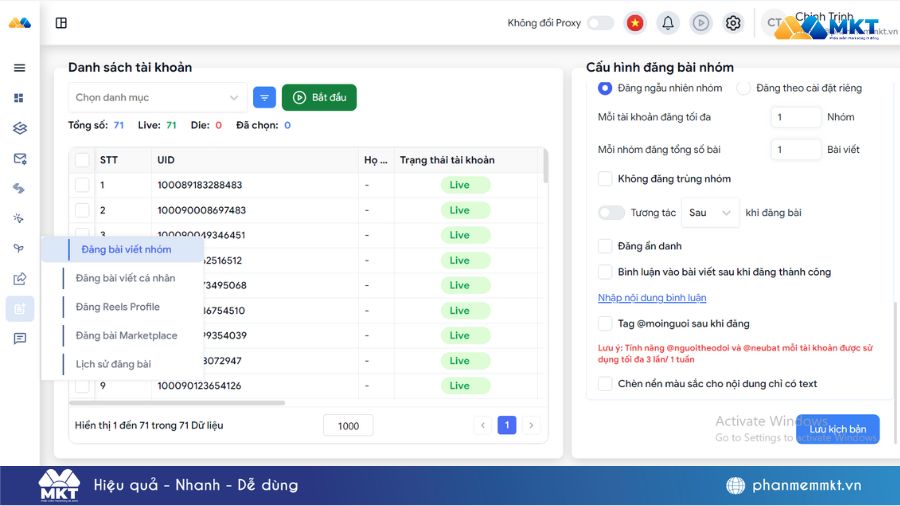The width and height of the screenshot is (900, 506).
Task: Click the MKT cloud logo at top left
Action: [x=20, y=23]
